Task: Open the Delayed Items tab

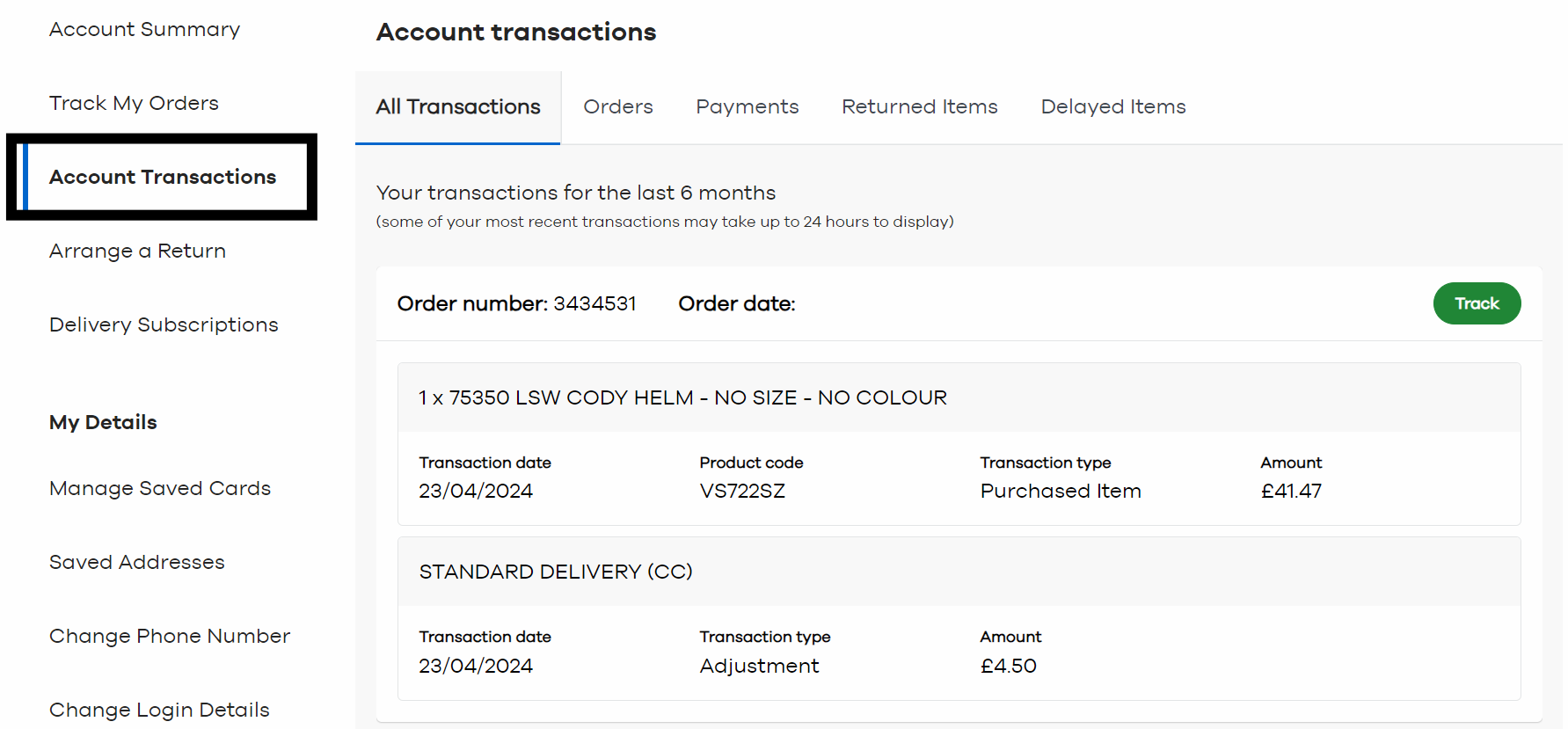Action: [1112, 106]
